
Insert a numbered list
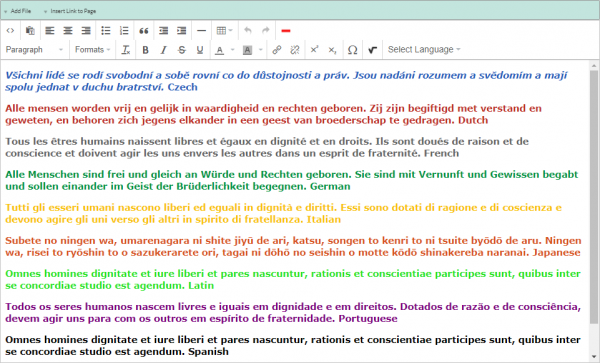click(x=124, y=31)
